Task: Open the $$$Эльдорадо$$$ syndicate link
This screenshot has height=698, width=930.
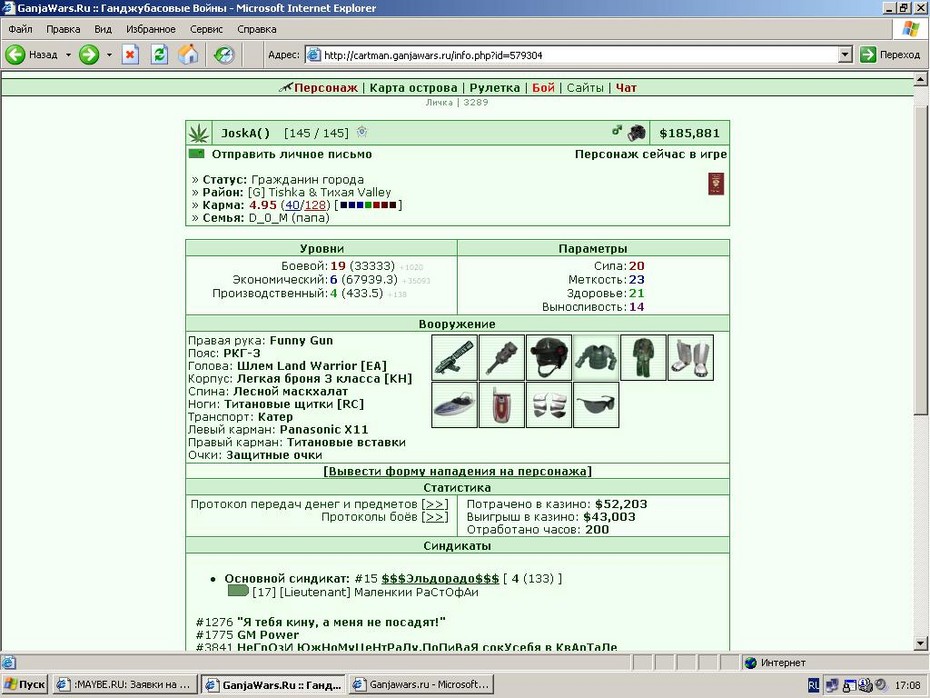Action: (x=440, y=578)
